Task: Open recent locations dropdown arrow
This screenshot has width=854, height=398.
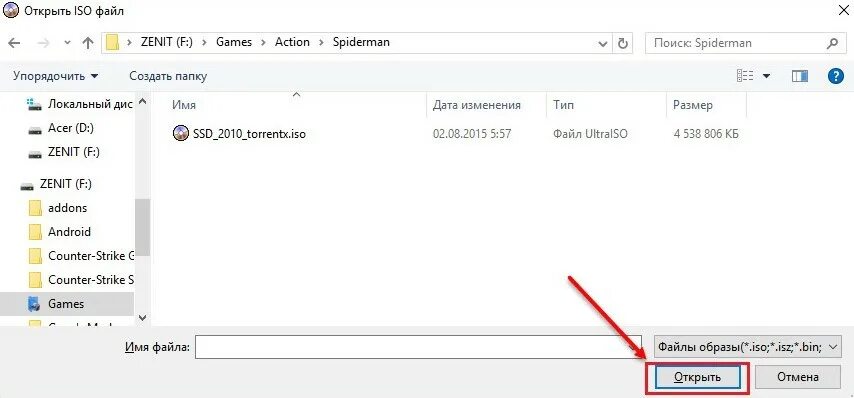Action: tap(67, 43)
